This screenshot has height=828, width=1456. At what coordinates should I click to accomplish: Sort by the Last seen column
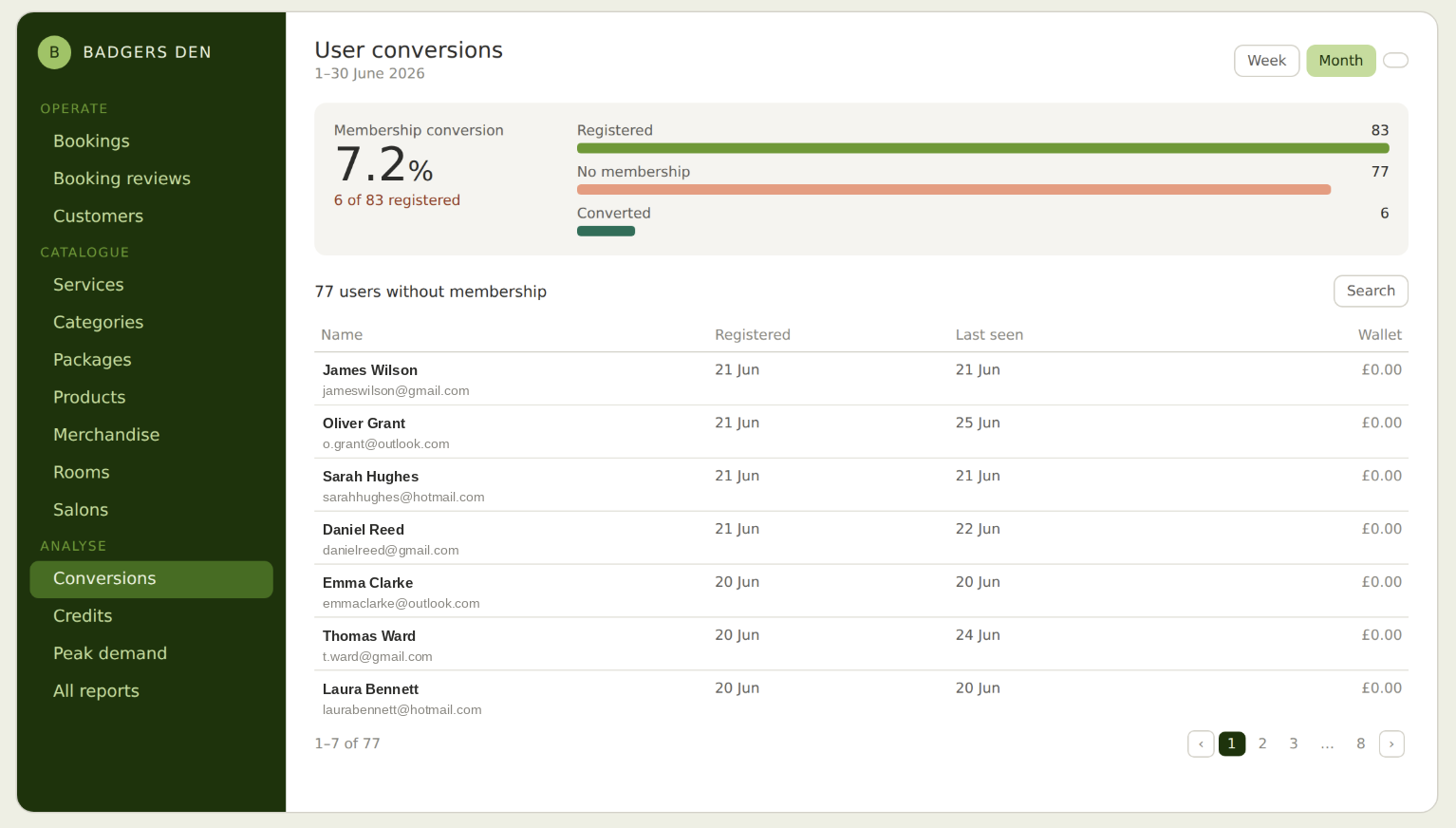click(x=989, y=335)
